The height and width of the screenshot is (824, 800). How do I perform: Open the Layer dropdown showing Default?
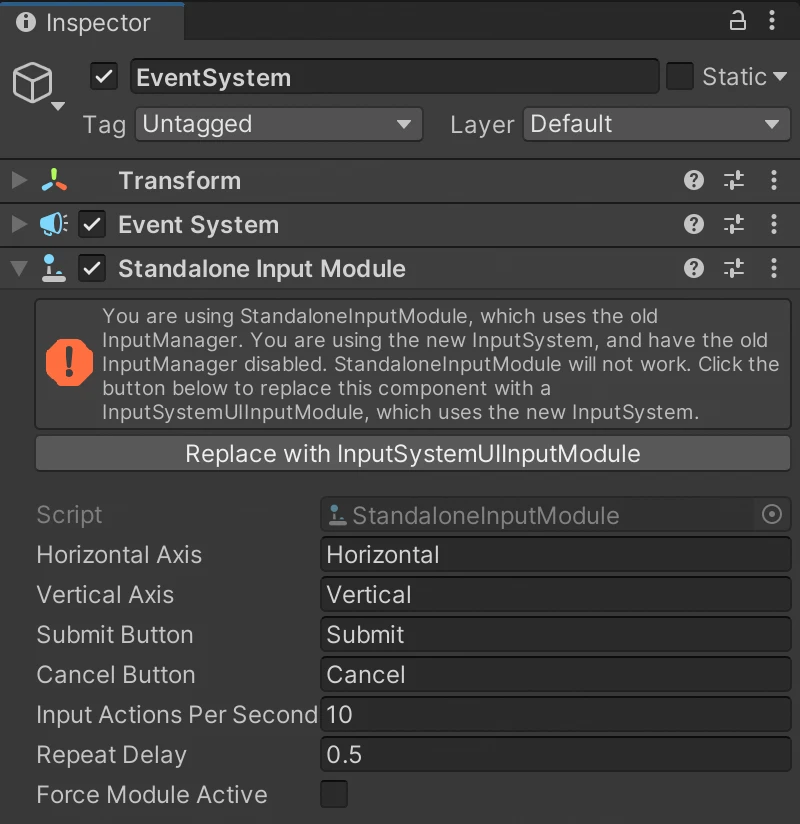tap(656, 125)
